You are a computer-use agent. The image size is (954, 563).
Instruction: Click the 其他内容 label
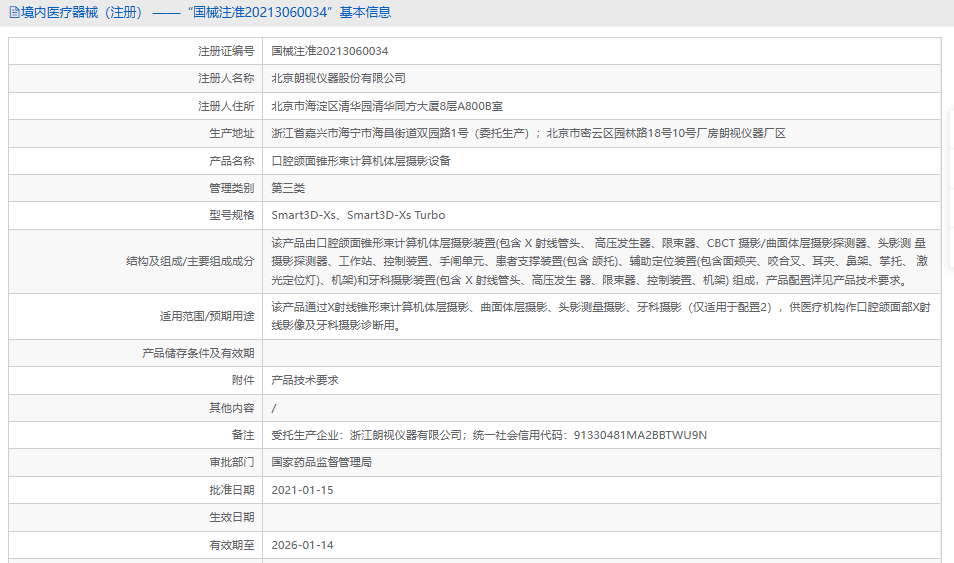coord(231,408)
